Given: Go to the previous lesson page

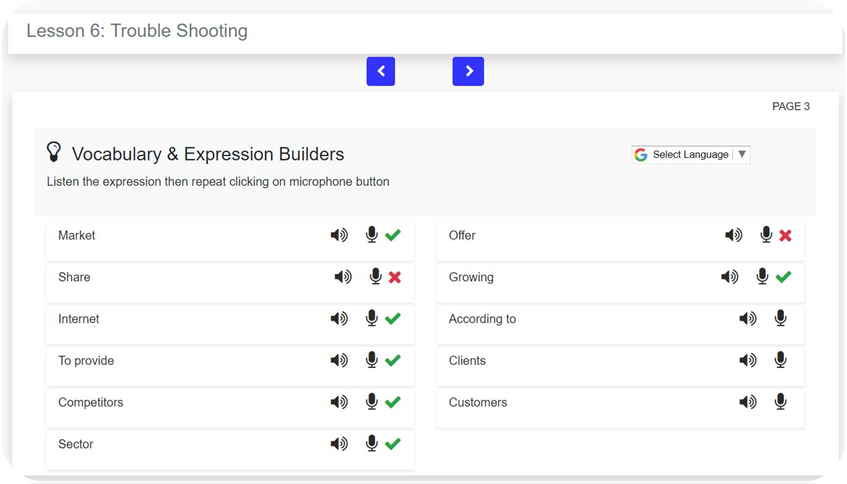Looking at the screenshot, I should pos(381,71).
